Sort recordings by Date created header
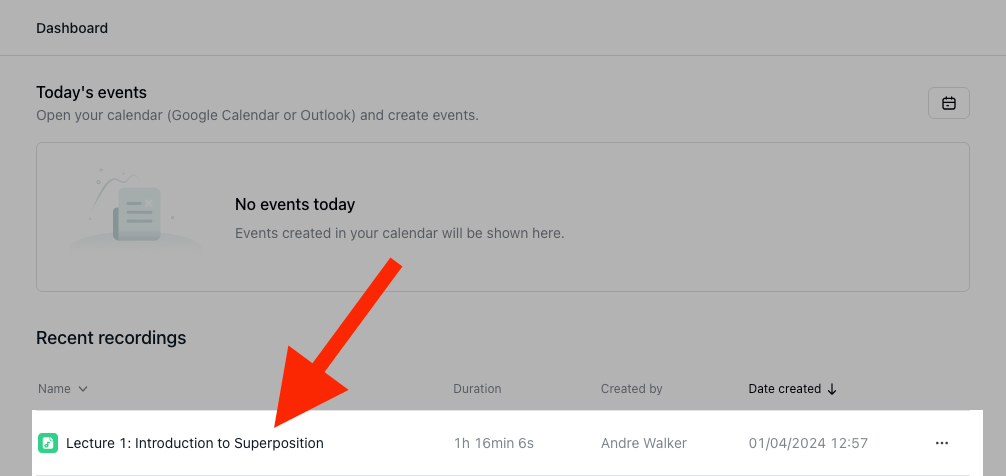The image size is (1006, 476). point(785,389)
